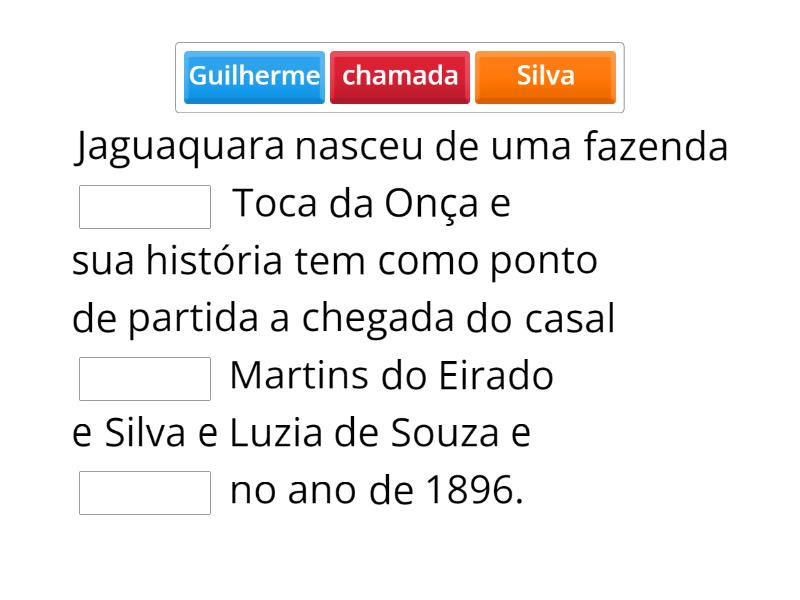800x600 pixels.
Task: Click the word Jaguaquara in the sentence
Action: click(x=180, y=148)
